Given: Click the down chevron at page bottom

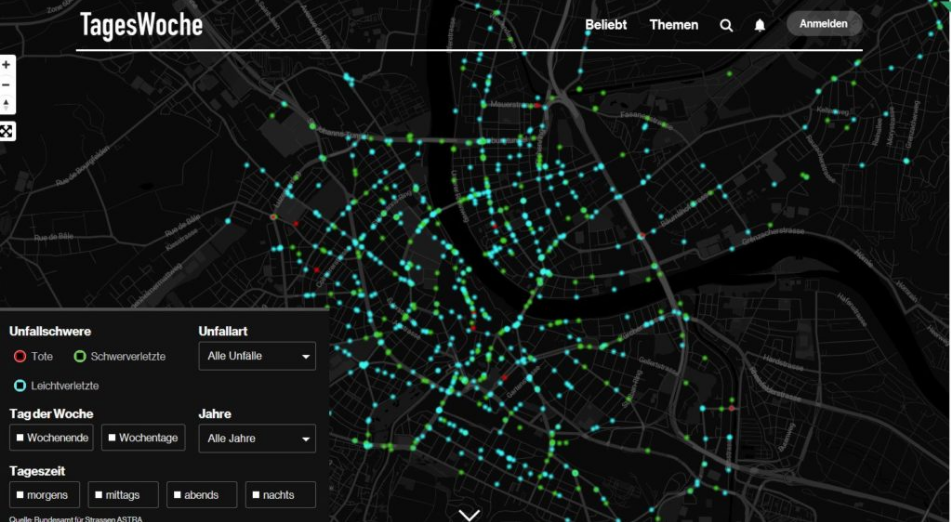Looking at the screenshot, I should (x=469, y=514).
